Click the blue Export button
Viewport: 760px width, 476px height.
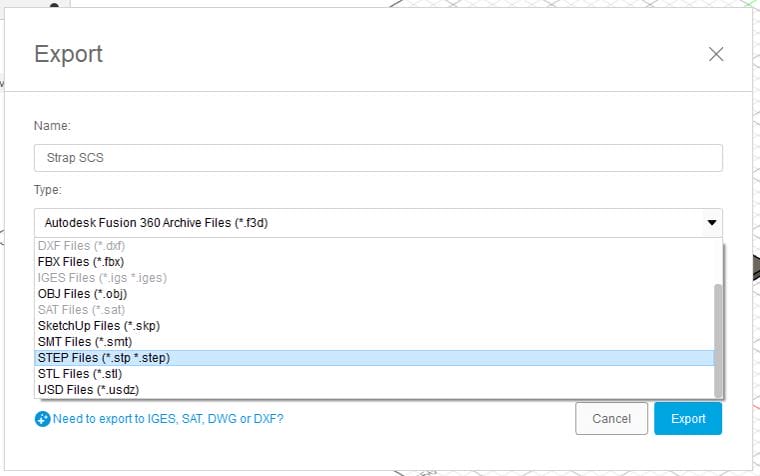688,419
